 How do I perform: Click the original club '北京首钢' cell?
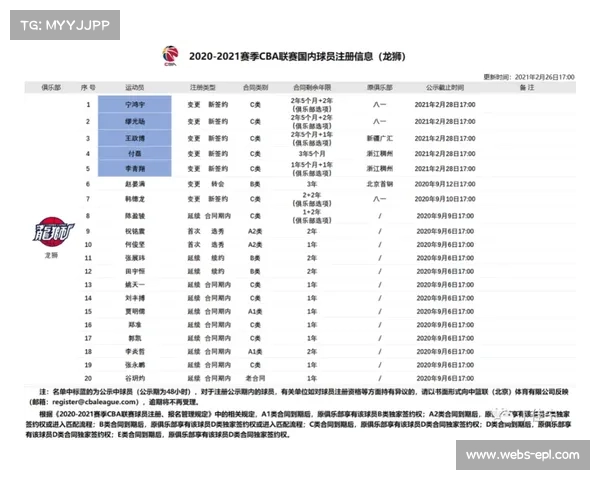pyautogui.click(x=380, y=184)
